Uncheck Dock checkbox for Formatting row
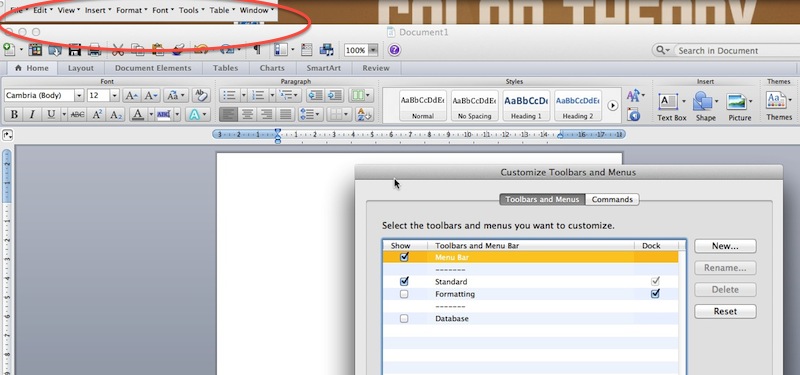 (x=655, y=293)
